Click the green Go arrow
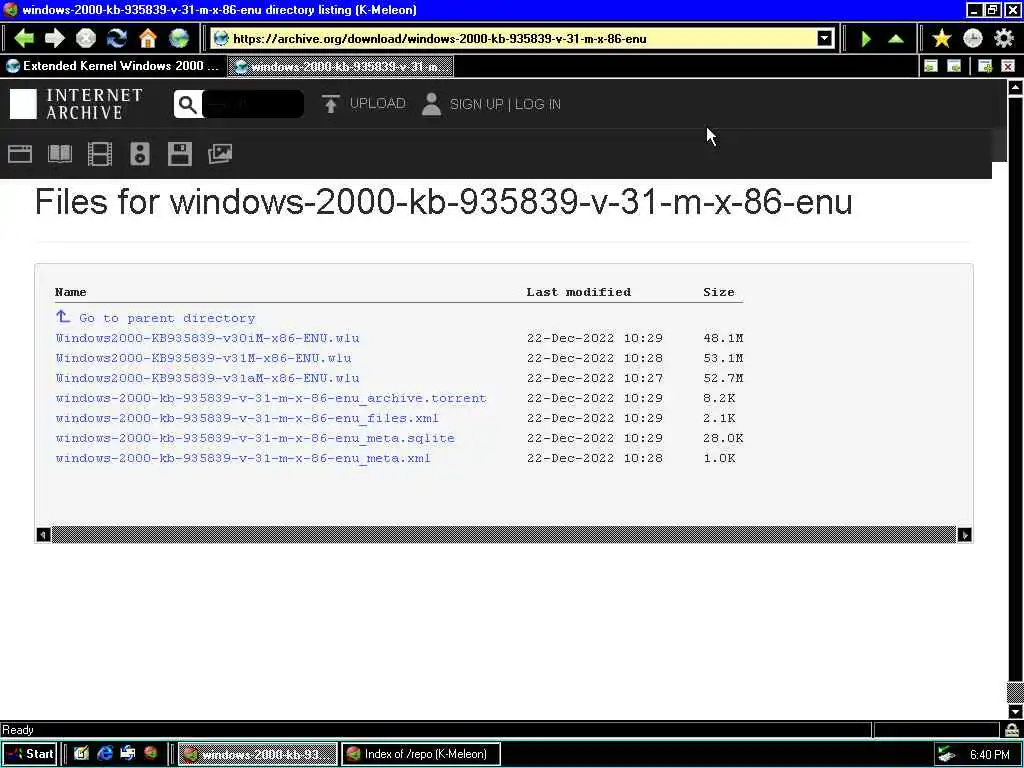The image size is (1024, 768). point(866,39)
